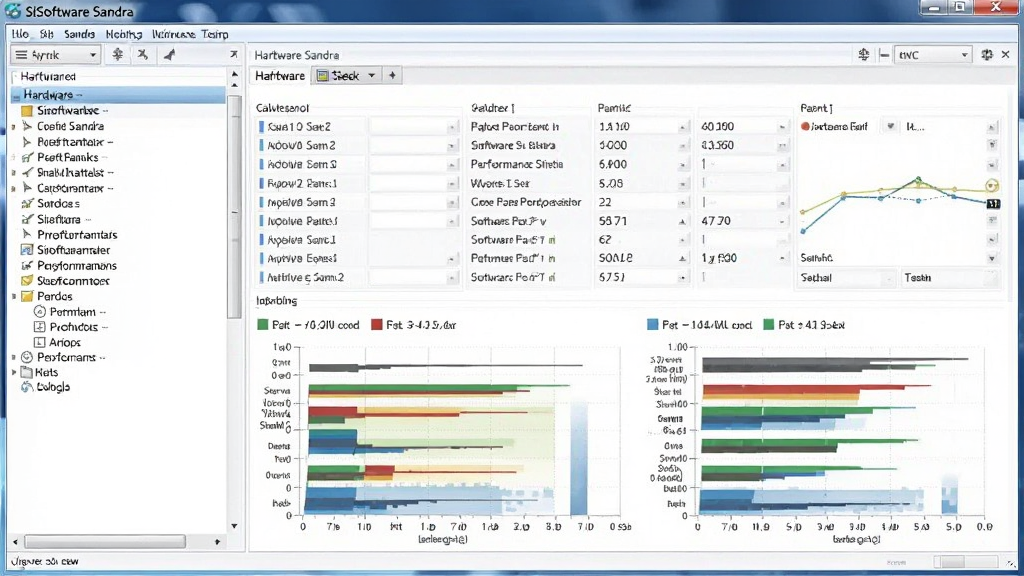Click the left panel horizontal scrollbar thumb
The width and height of the screenshot is (1024, 576).
(104, 541)
